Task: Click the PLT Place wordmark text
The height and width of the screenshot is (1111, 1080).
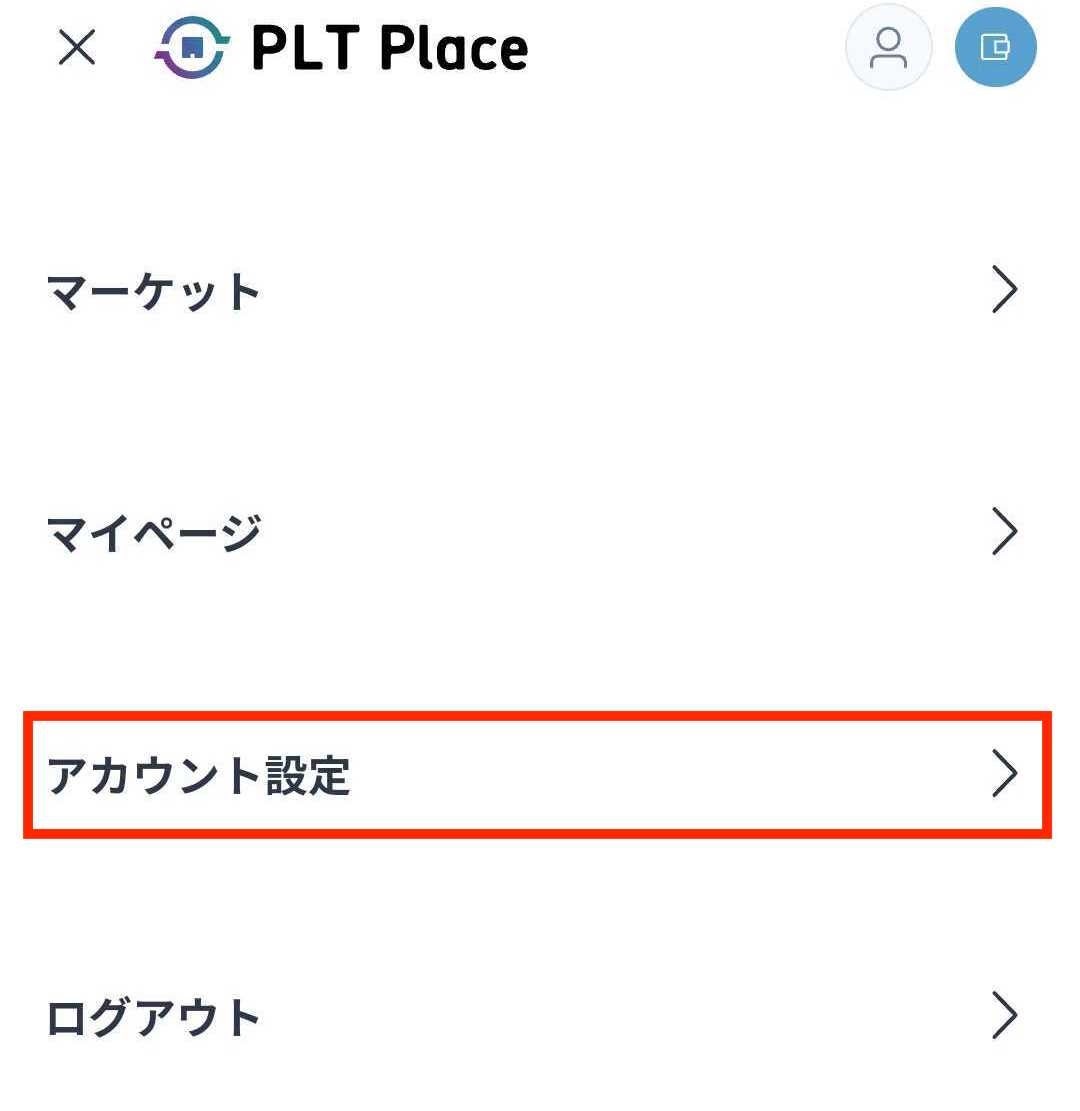Action: point(390,48)
